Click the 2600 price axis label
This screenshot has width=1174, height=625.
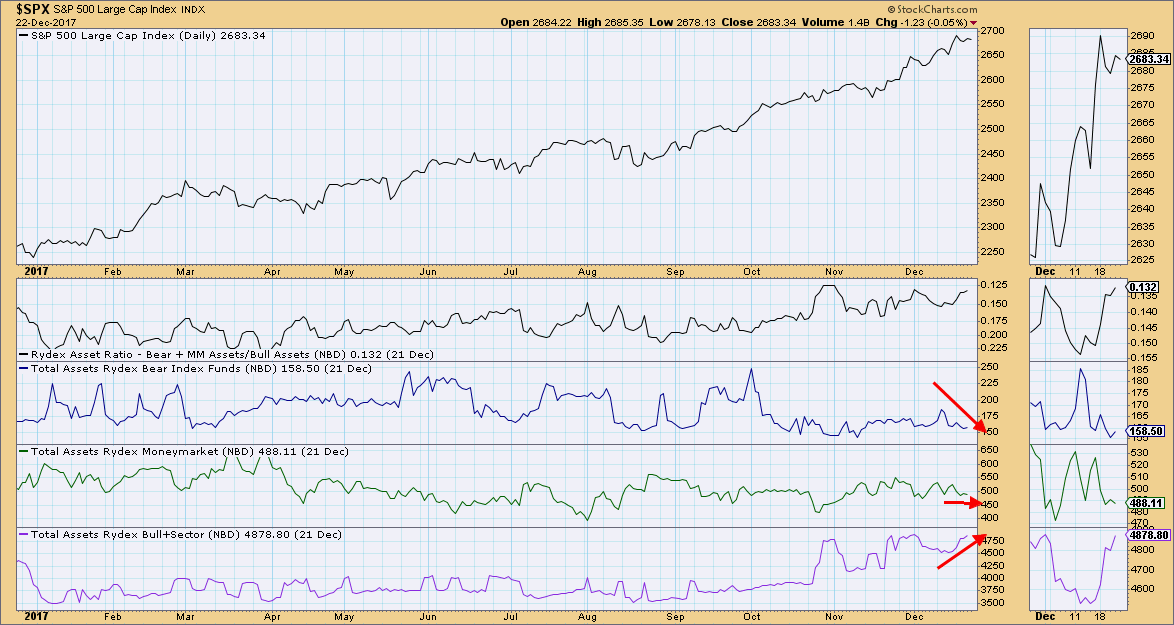995,80
